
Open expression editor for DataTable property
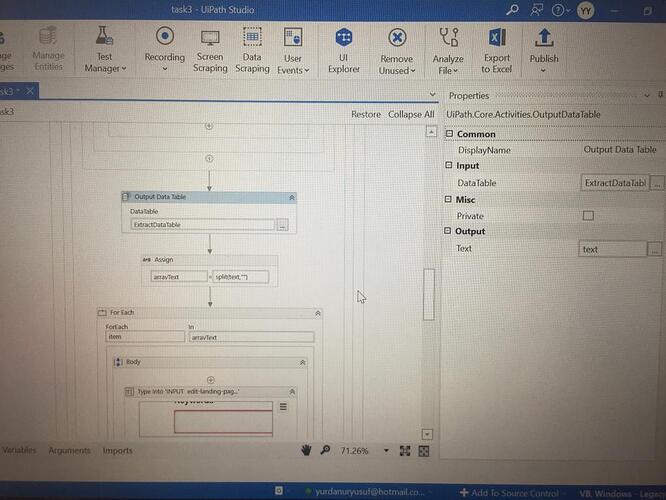(x=657, y=184)
